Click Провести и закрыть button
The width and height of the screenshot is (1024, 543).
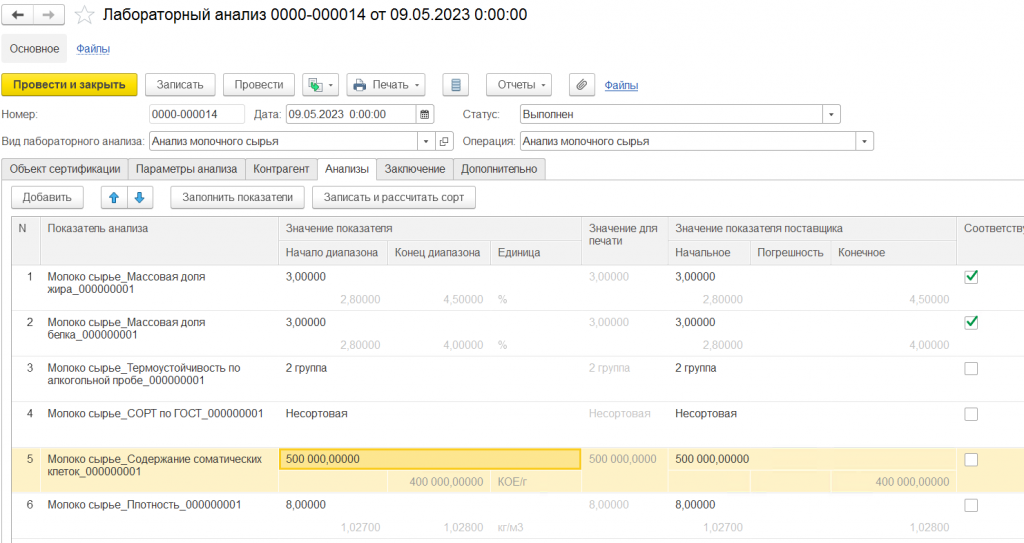(69, 85)
